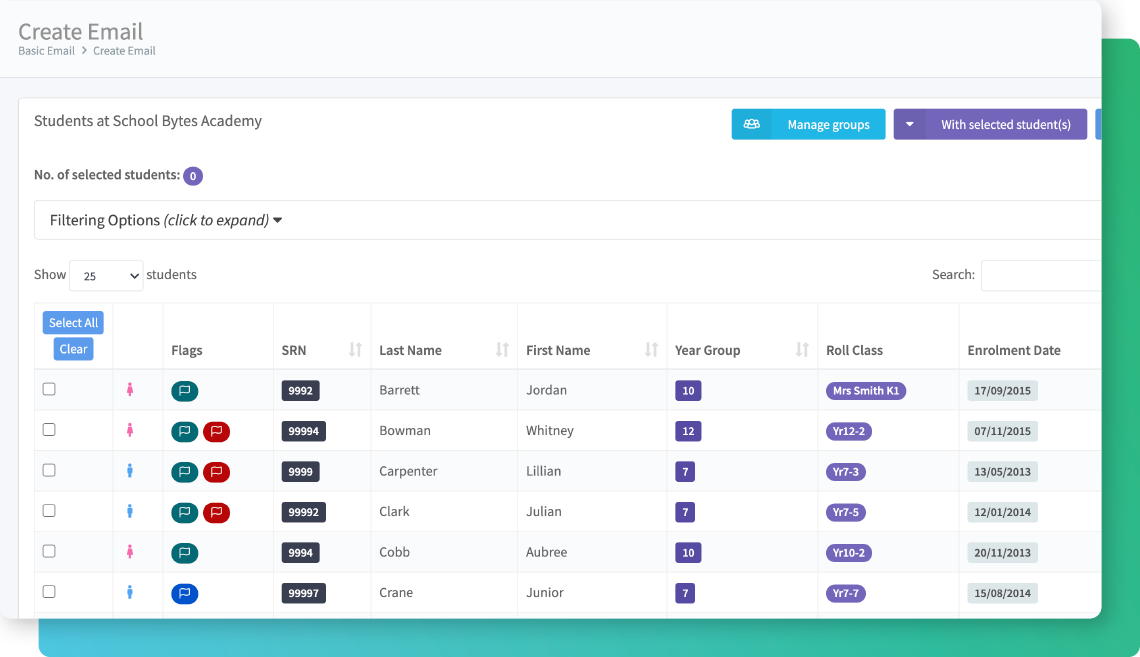Open the Basic Email breadcrumb link
Image resolution: width=1140 pixels, height=657 pixels.
[47, 51]
